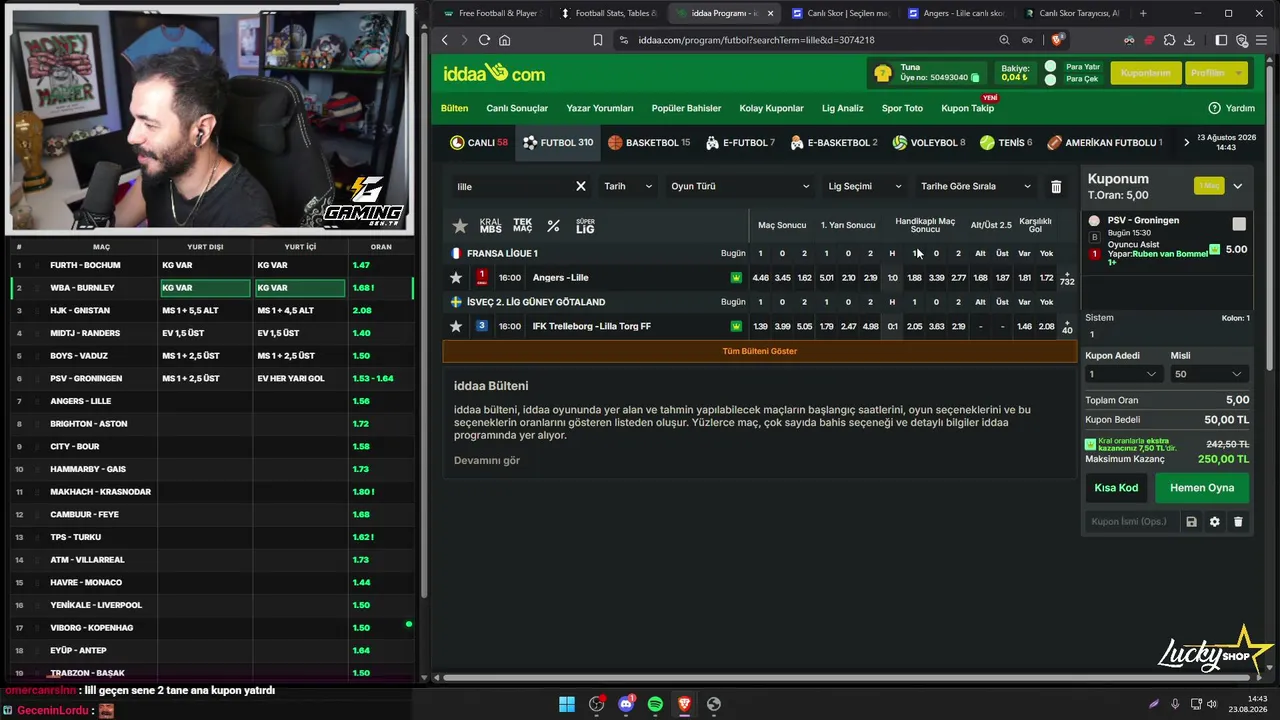
Task: Copy member number with the green copy icon
Action: coord(975,78)
